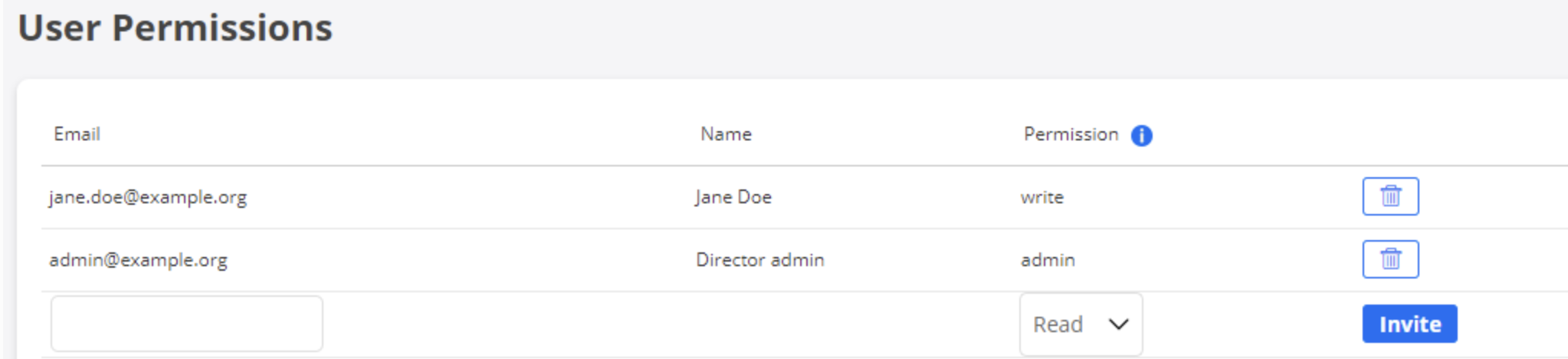Delete jane.doe@example.org user with trash icon
Screen dimensions: 1568x359
pyautogui.click(x=1390, y=196)
